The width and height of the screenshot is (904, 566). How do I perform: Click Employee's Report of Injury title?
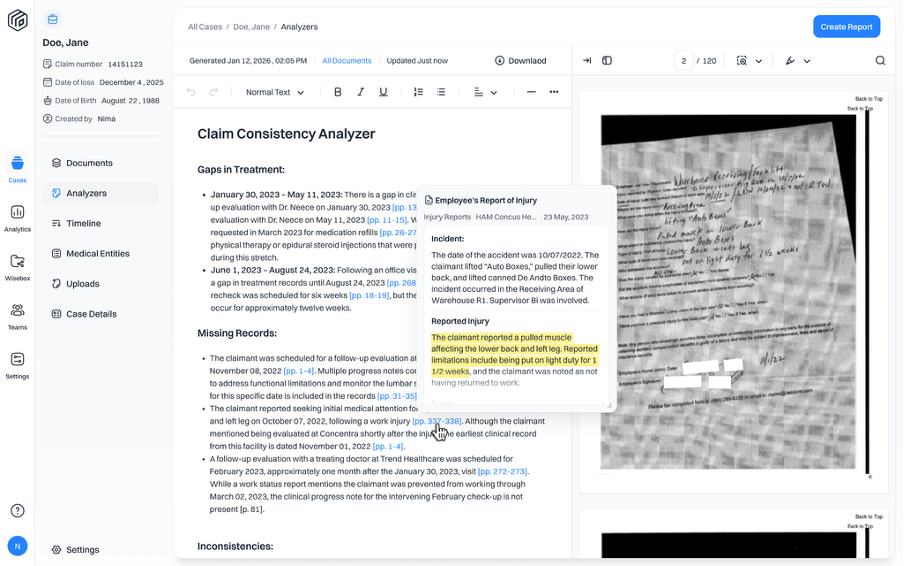(x=485, y=201)
